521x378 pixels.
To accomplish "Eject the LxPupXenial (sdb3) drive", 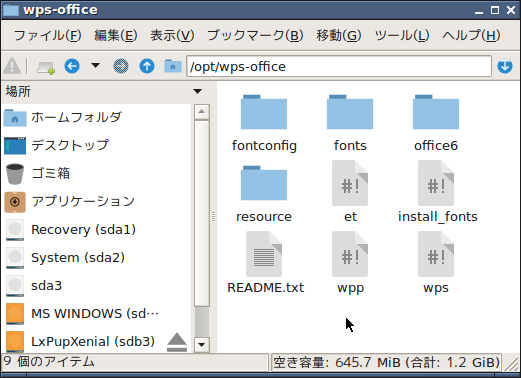I will pos(177,342).
